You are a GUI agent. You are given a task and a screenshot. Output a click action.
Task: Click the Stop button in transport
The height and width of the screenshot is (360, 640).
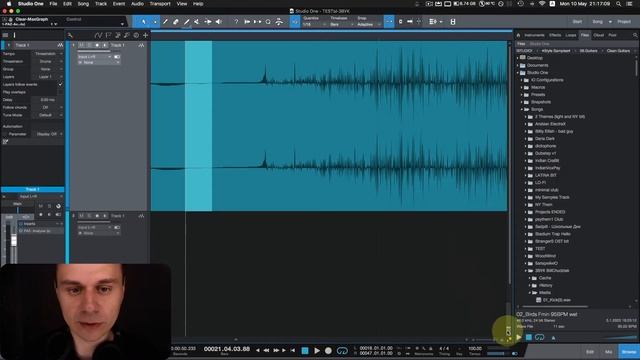pos(305,351)
